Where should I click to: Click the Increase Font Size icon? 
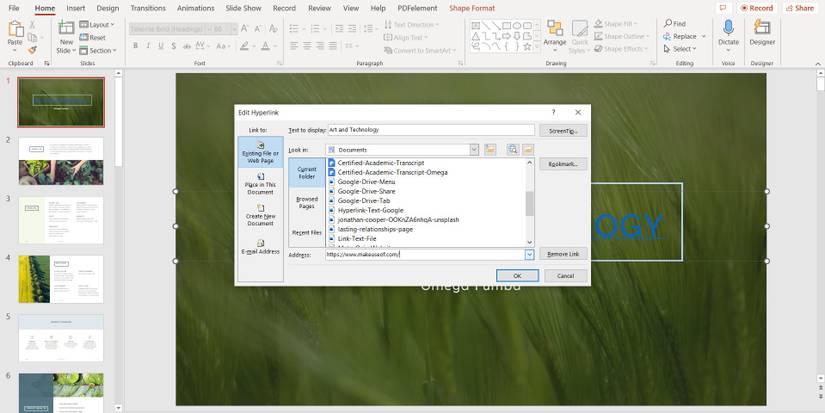tap(245, 29)
